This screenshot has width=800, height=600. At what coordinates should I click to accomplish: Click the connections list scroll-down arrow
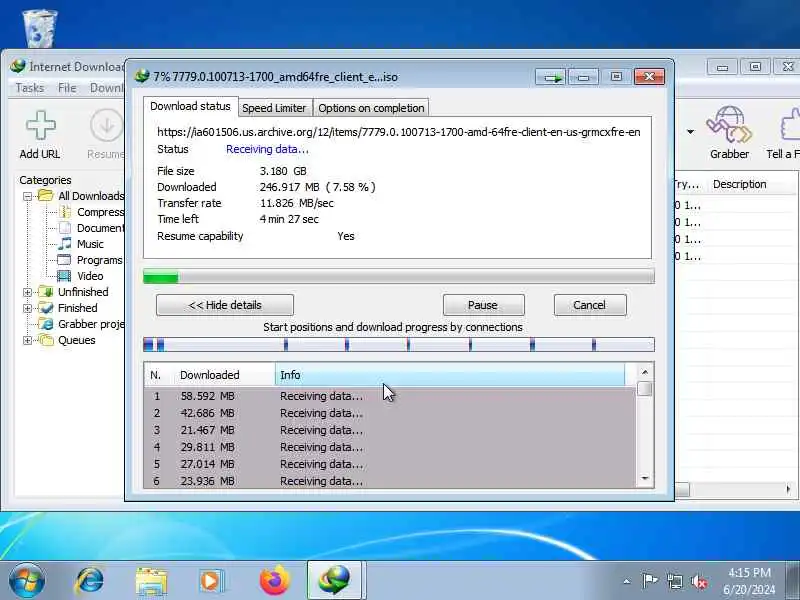click(645, 478)
